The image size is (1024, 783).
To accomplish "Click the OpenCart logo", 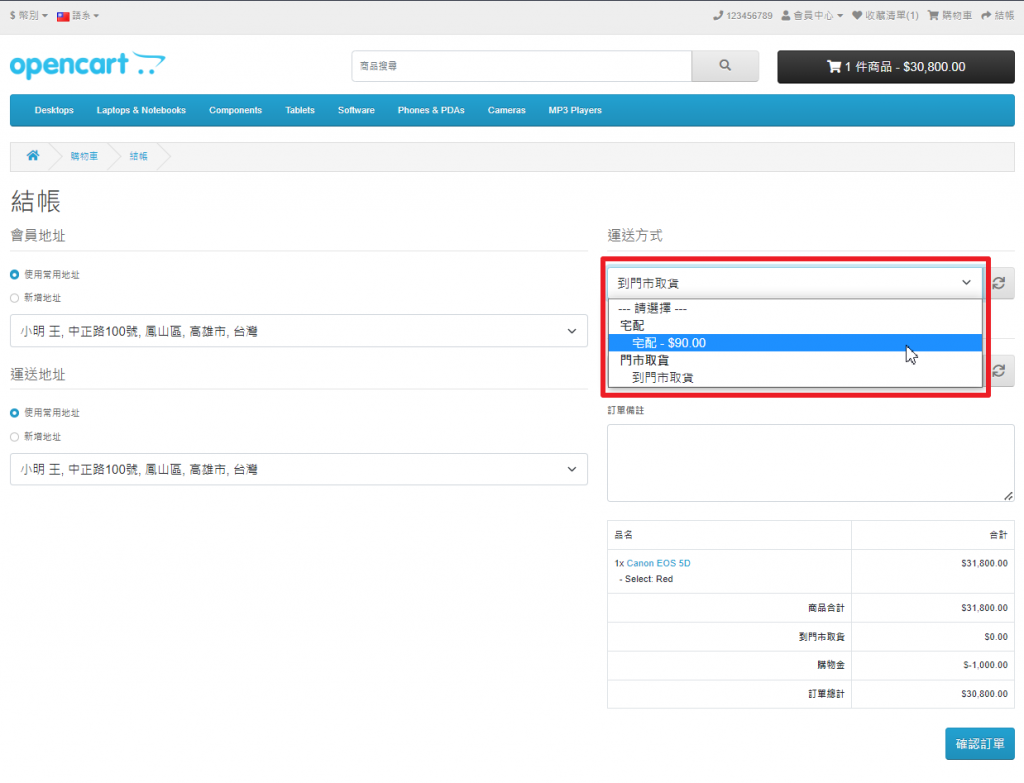I will pyautogui.click(x=88, y=65).
